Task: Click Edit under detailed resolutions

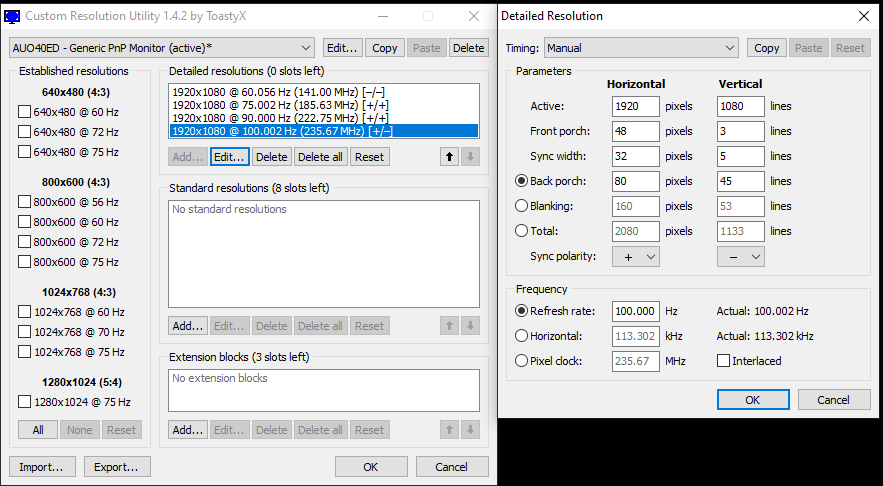Action: (x=228, y=157)
